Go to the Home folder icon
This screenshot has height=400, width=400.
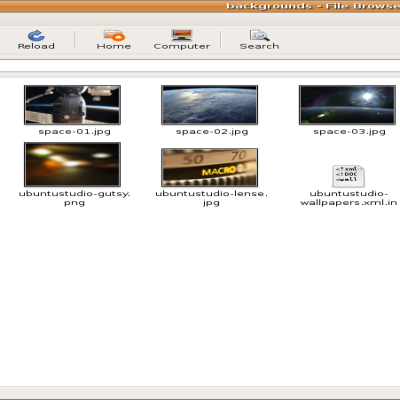click(114, 35)
